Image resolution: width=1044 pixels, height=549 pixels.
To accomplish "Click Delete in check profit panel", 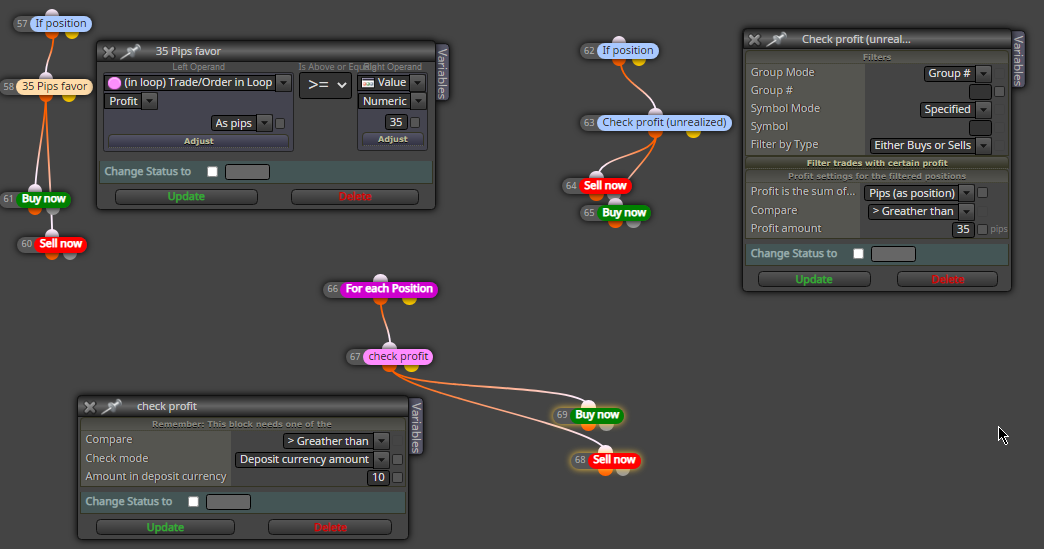I will [x=330, y=528].
